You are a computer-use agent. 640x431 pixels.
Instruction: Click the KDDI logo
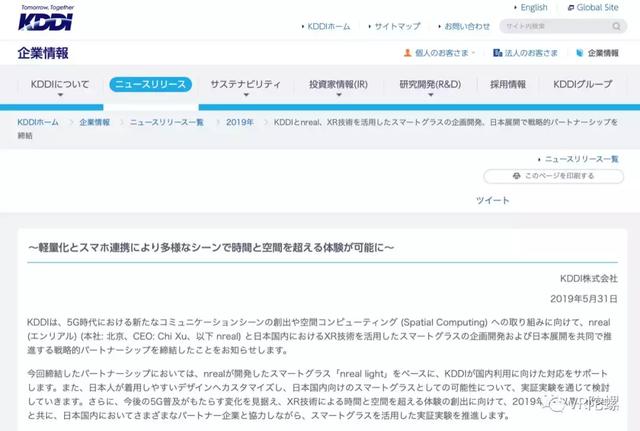(46, 18)
